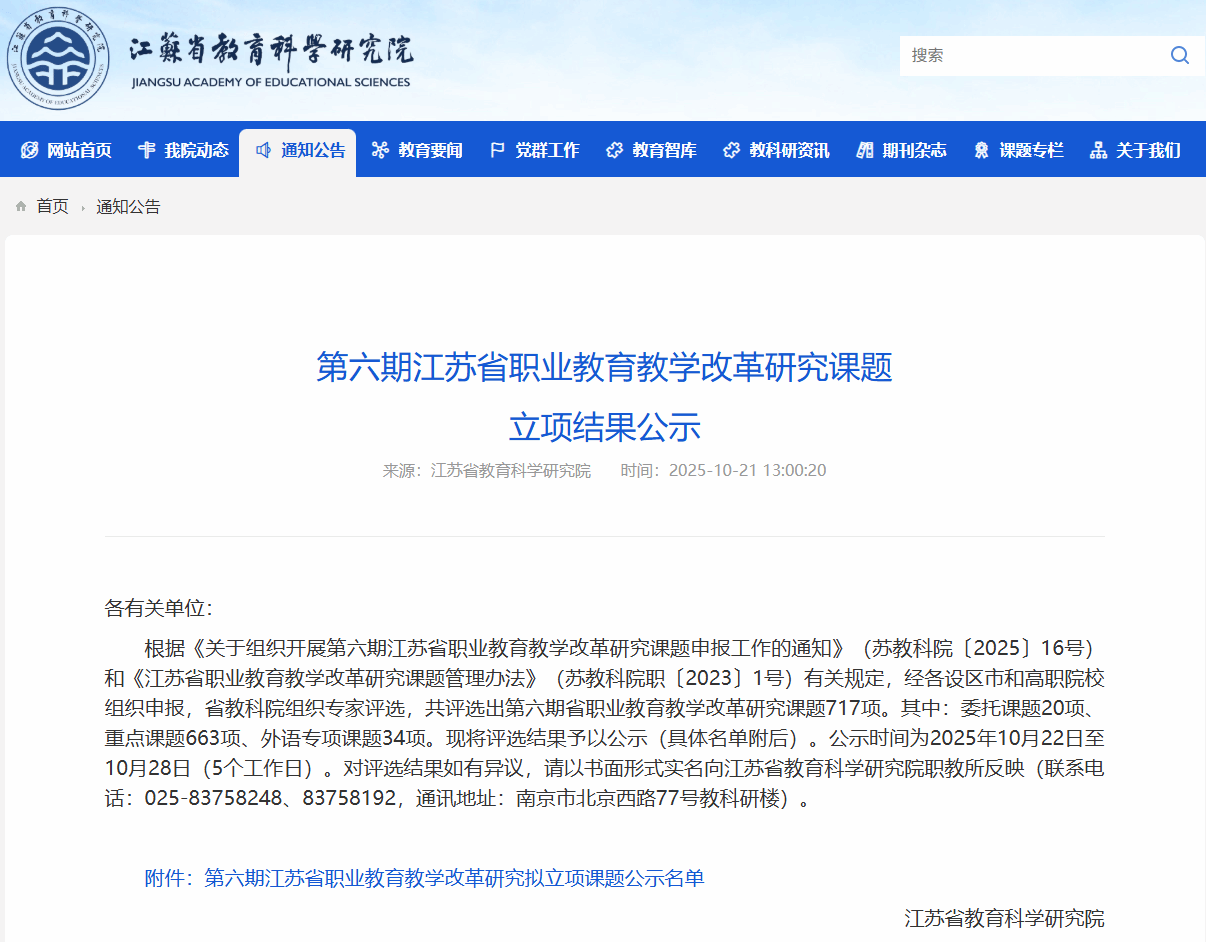Click the speaker icon beside 通知公告
The height and width of the screenshot is (942, 1206).
click(x=263, y=150)
